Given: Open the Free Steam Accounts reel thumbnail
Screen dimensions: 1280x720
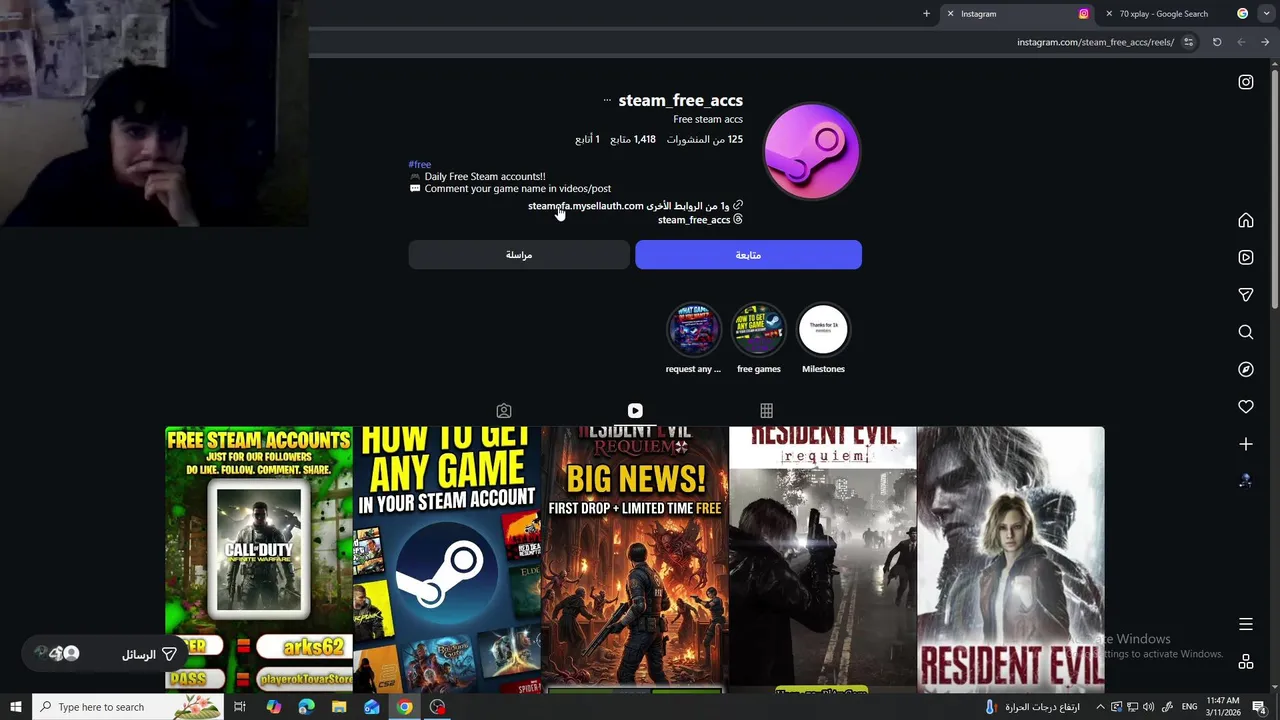Looking at the screenshot, I should coord(259,559).
